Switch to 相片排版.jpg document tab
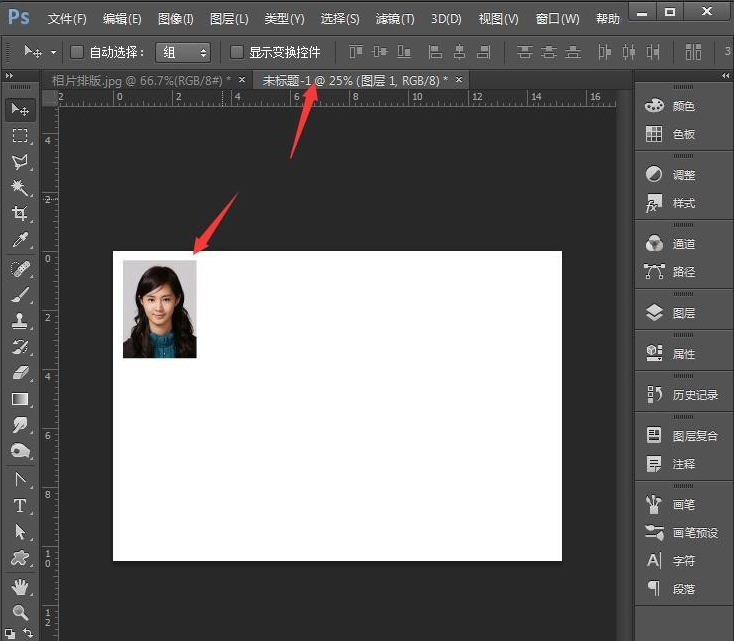This screenshot has width=734, height=641. pos(140,80)
